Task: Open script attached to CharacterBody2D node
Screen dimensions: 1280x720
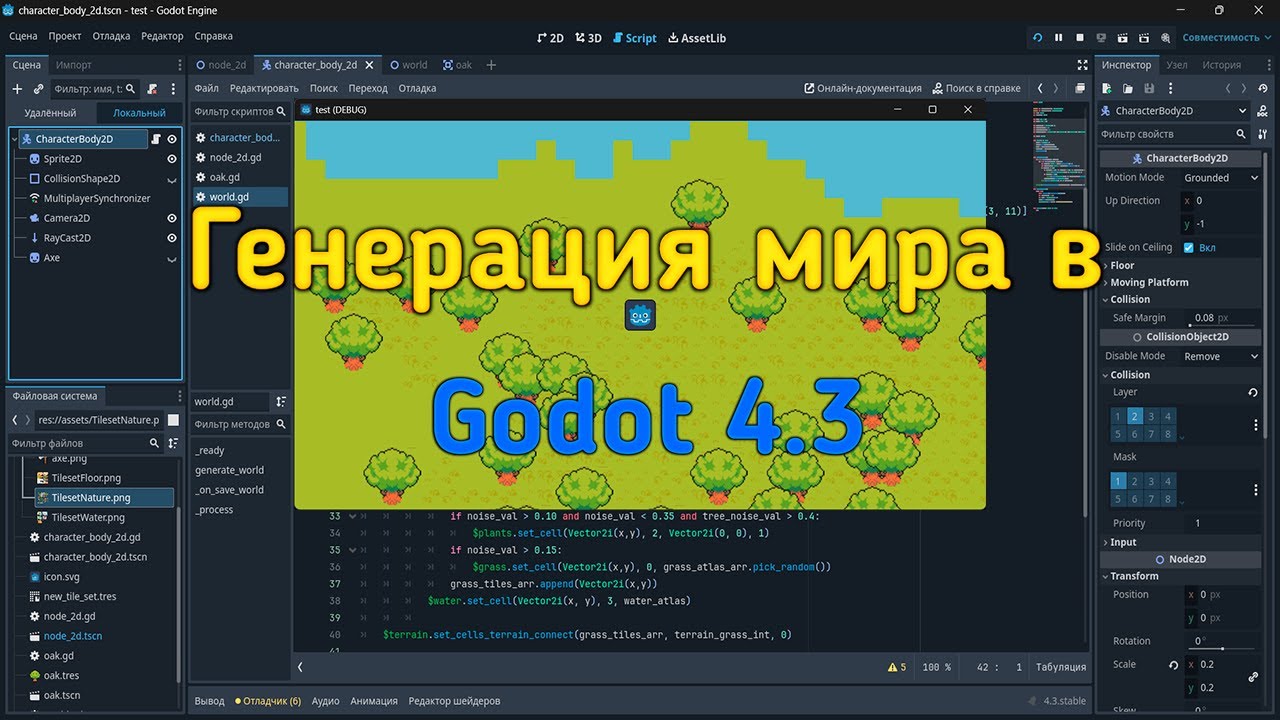Action: (x=156, y=139)
